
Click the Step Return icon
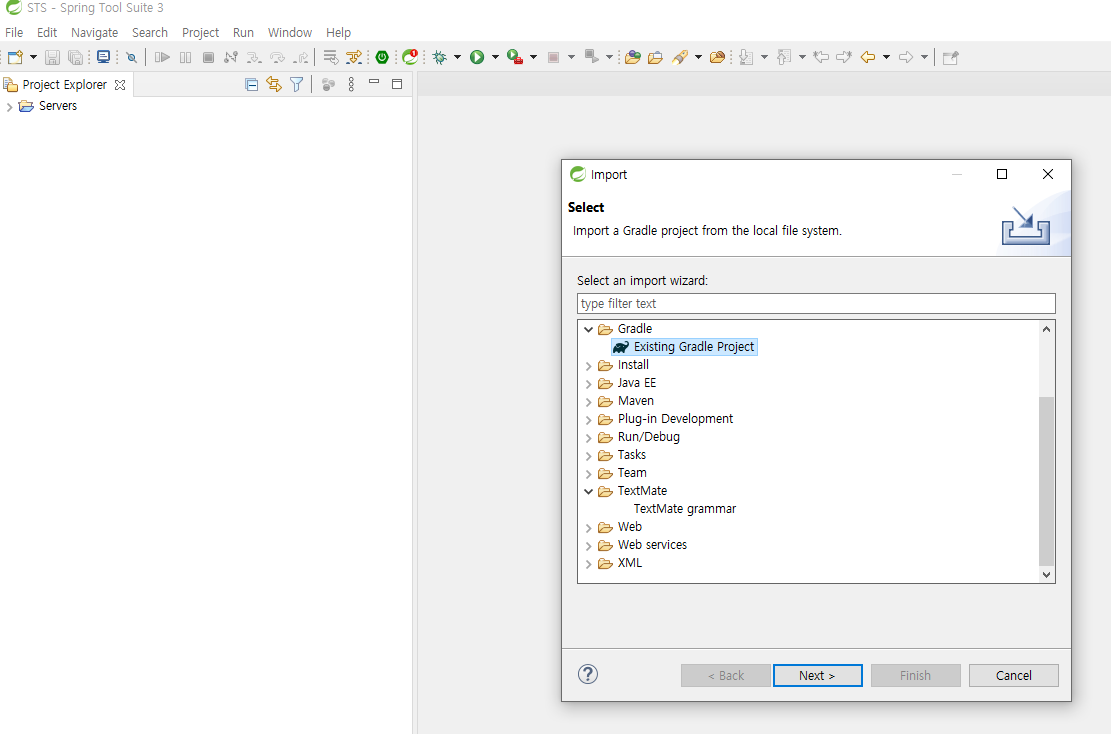(301, 57)
